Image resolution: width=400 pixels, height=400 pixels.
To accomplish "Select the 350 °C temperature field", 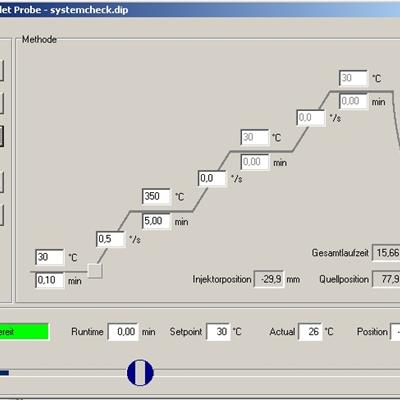I will click(x=156, y=196).
